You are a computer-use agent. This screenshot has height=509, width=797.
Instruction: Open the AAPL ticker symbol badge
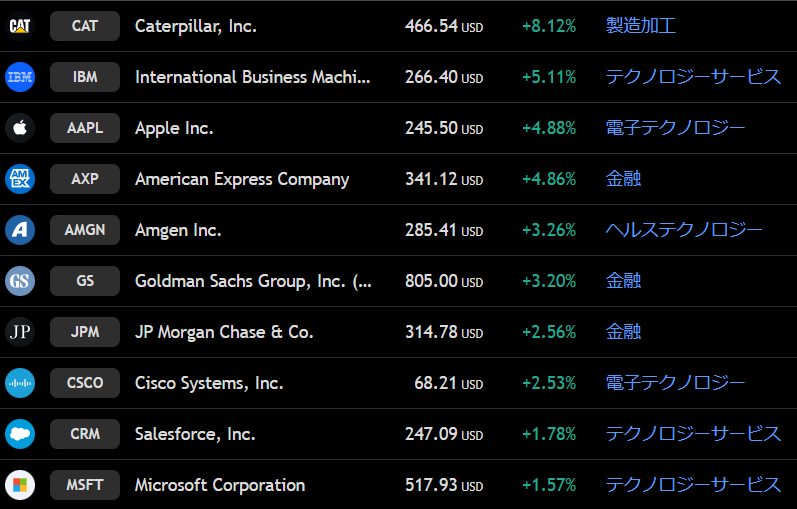coord(85,128)
